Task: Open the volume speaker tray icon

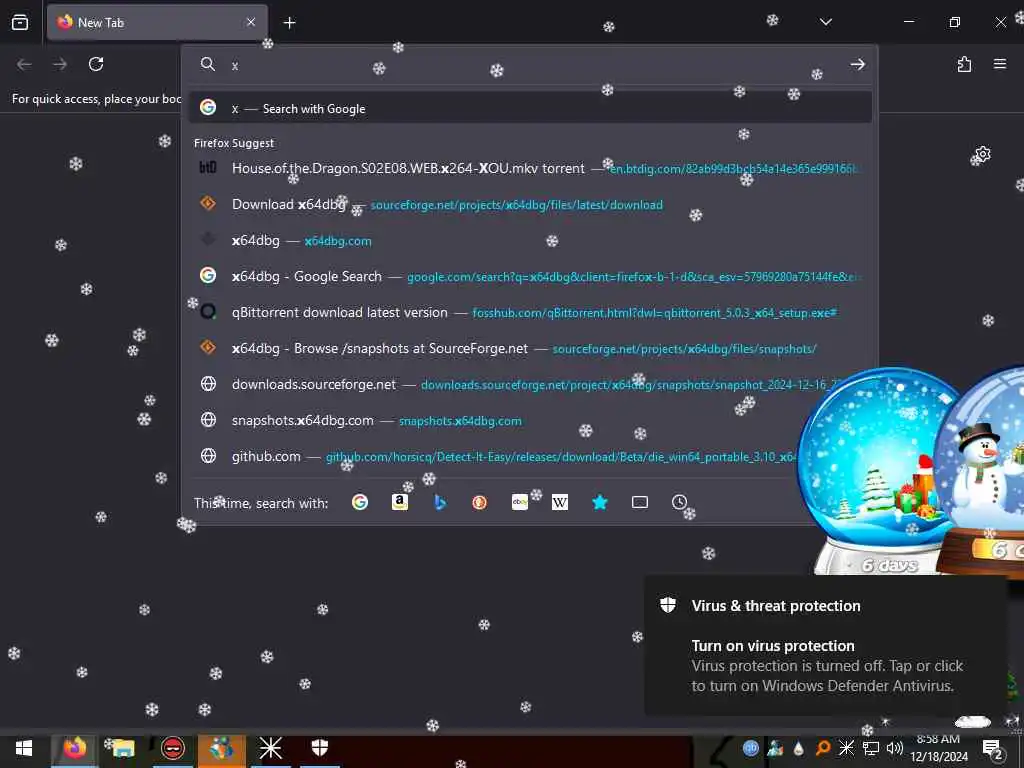Action: pos(895,748)
